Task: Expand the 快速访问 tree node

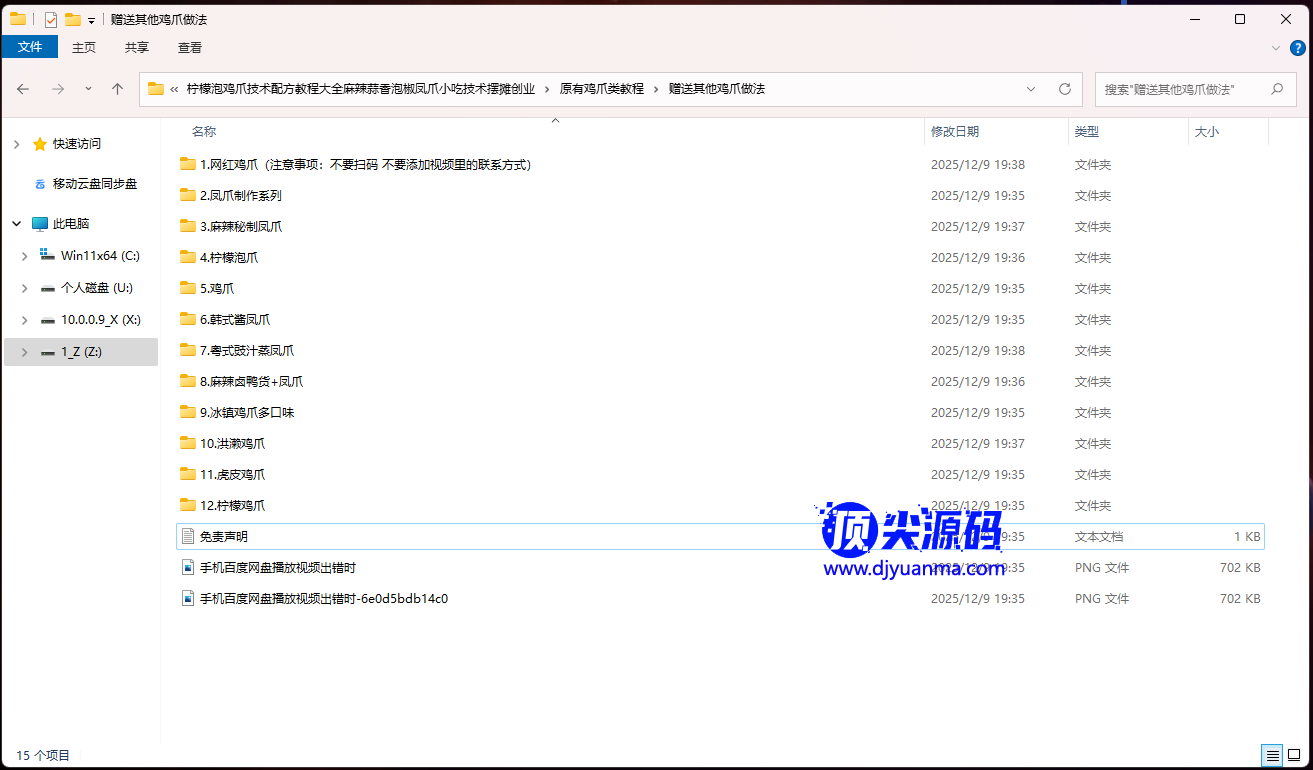Action: pos(16,144)
